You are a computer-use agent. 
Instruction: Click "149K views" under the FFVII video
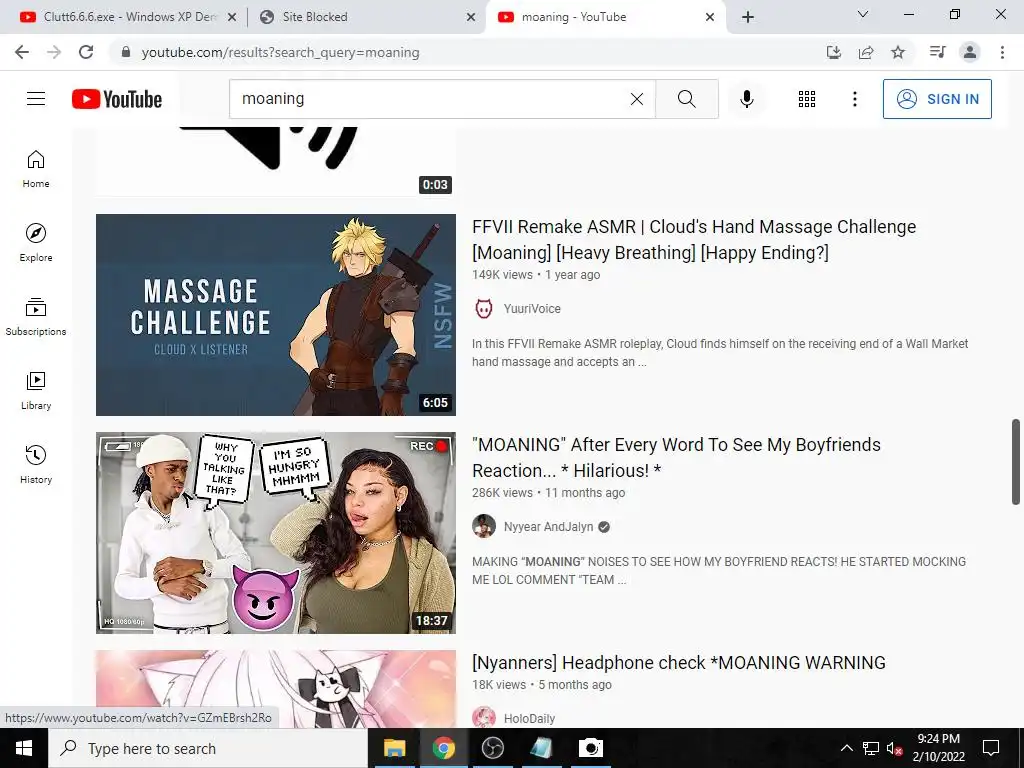point(502,275)
